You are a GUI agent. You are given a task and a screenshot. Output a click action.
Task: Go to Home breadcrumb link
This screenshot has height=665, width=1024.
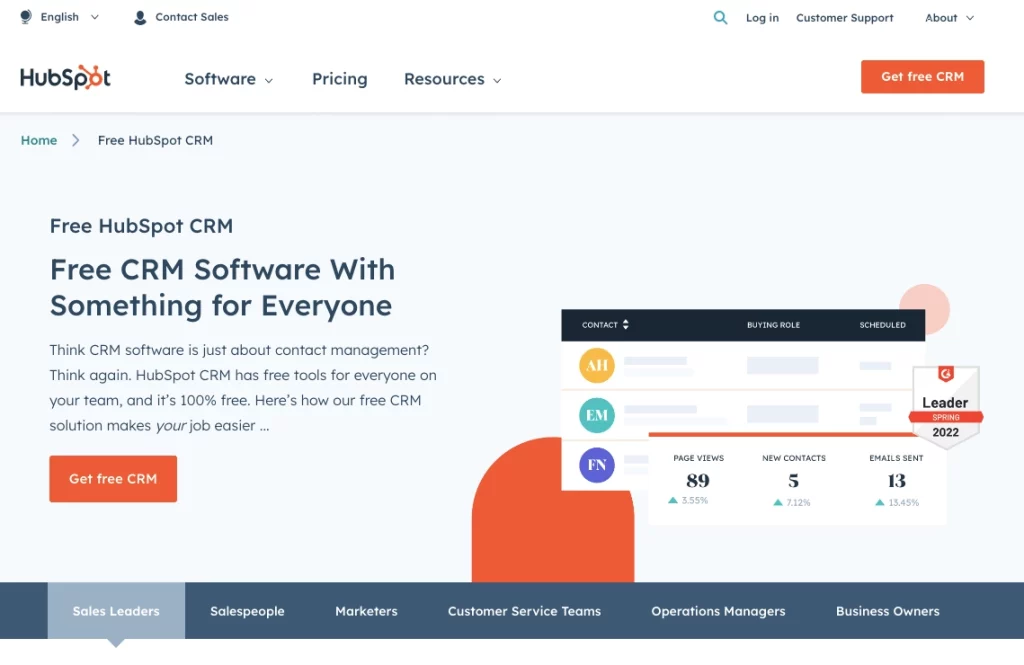click(x=39, y=140)
